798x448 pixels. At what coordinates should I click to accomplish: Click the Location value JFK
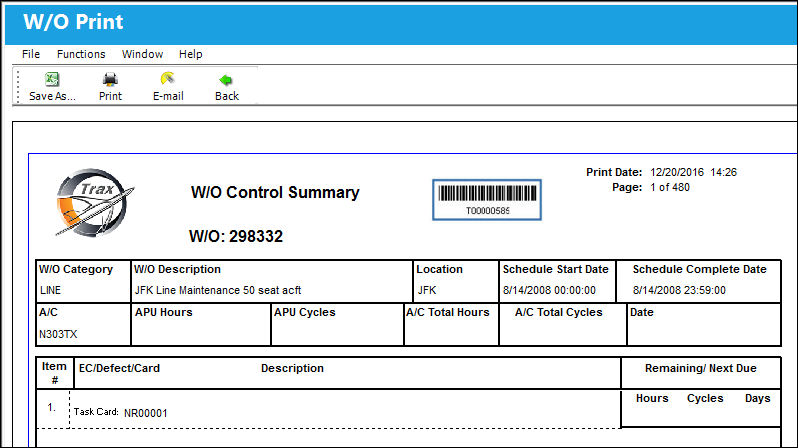(x=427, y=290)
